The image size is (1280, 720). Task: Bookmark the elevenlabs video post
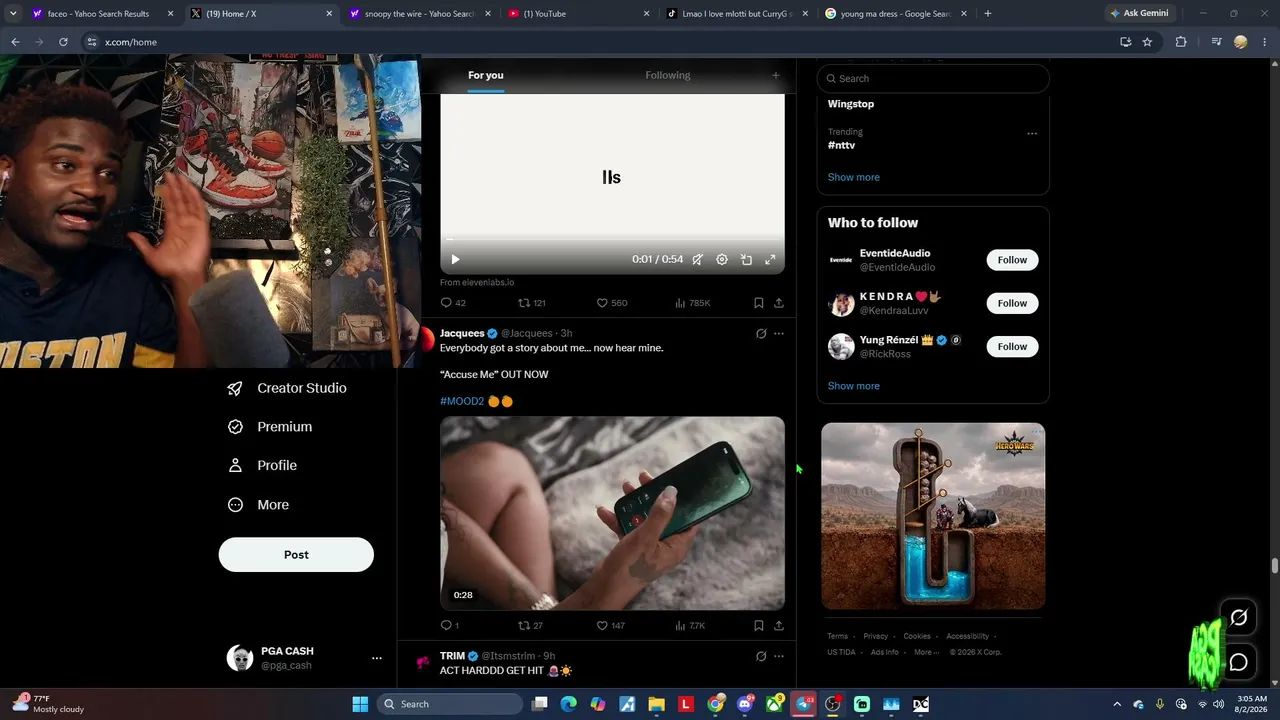click(x=759, y=303)
